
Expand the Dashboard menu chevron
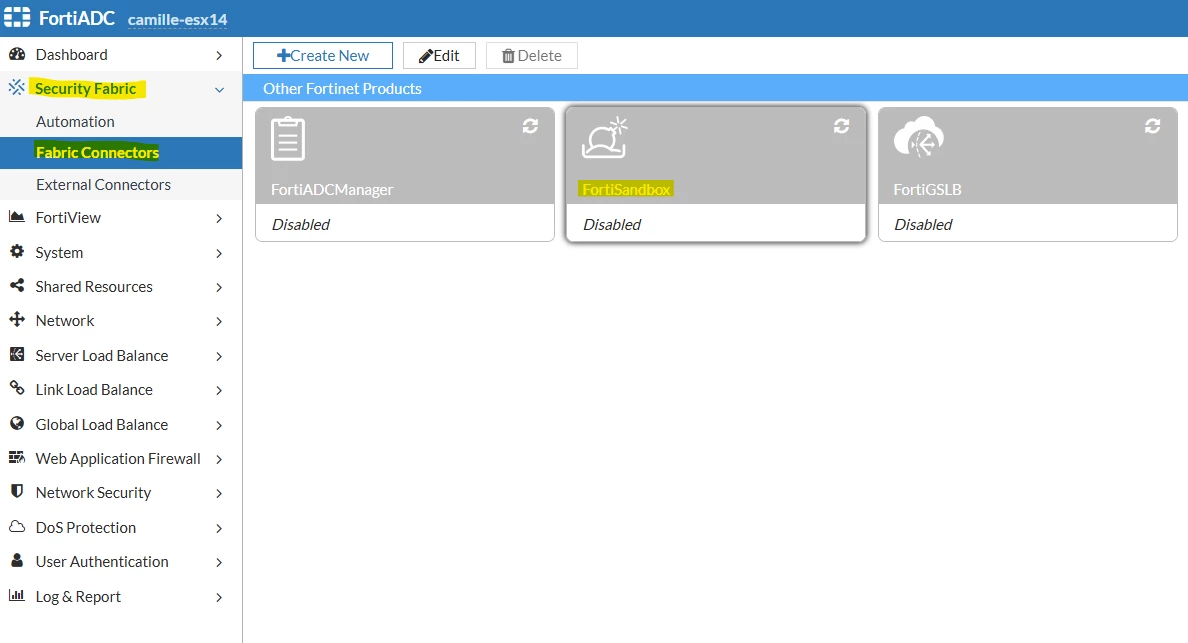pos(219,55)
